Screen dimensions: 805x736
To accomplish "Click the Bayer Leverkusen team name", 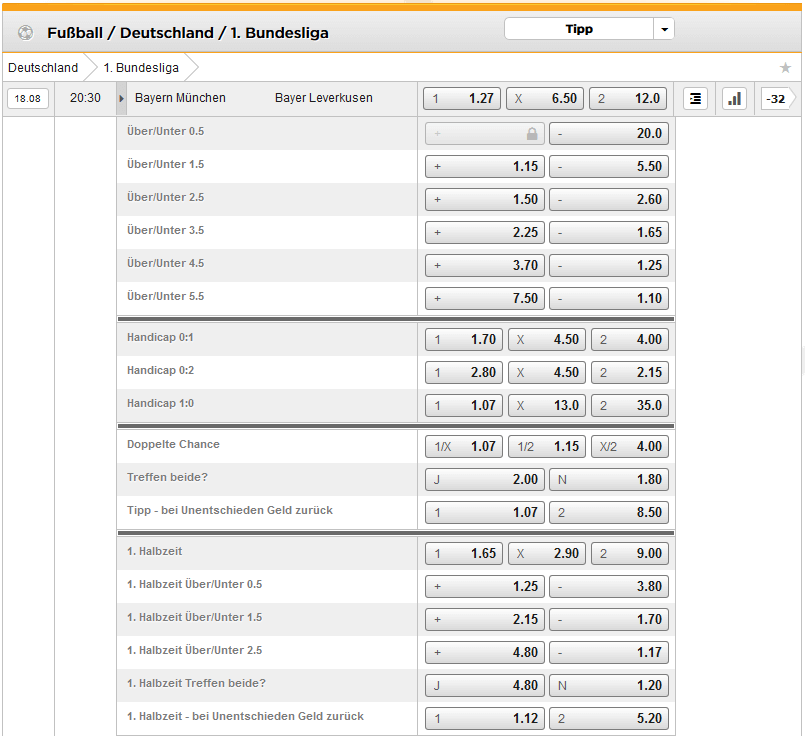I will (x=323, y=98).
